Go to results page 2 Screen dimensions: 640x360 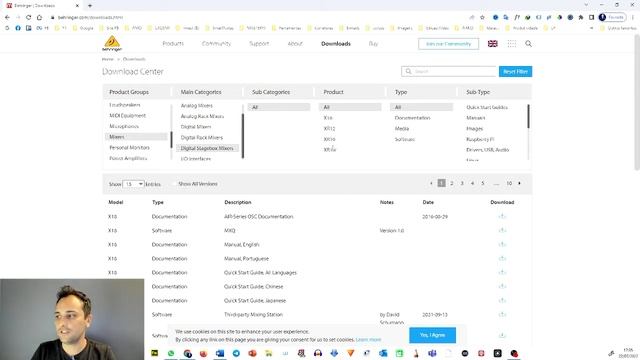pos(451,183)
